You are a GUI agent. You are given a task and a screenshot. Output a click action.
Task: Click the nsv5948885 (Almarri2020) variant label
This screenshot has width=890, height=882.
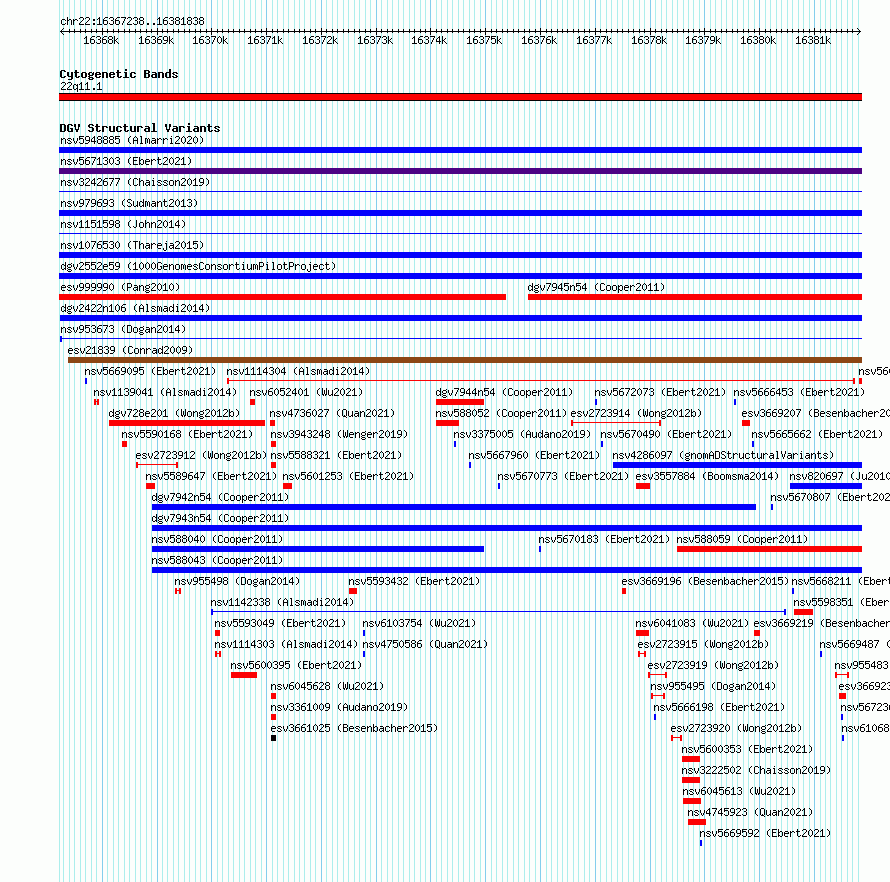click(x=132, y=140)
